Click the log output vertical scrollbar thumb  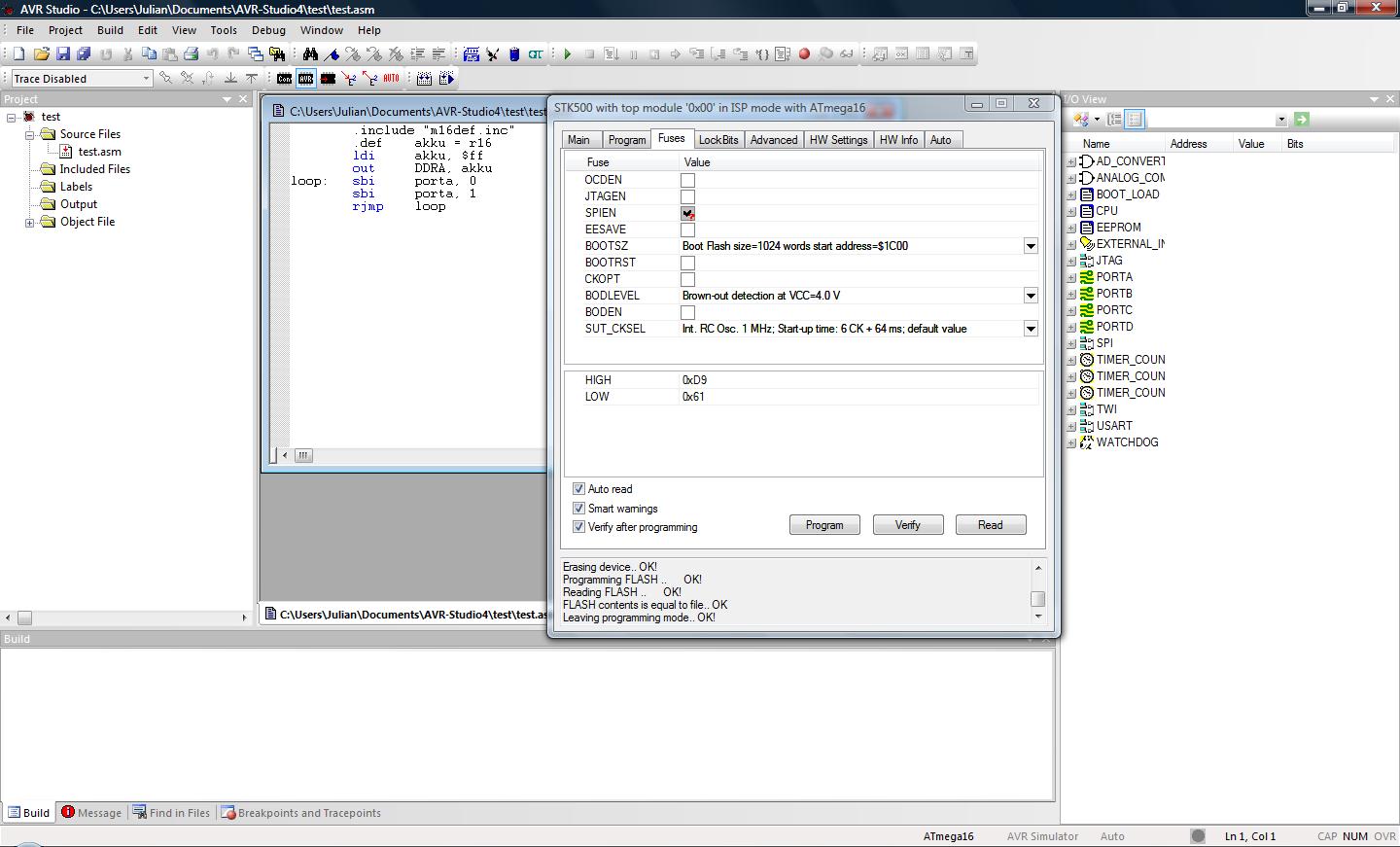1038,599
